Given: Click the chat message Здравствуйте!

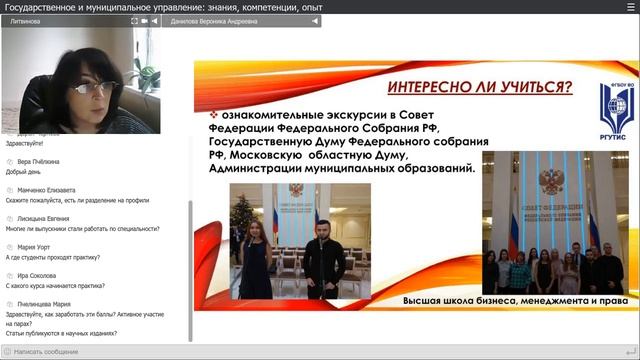Looking at the screenshot, I should [x=24, y=144].
